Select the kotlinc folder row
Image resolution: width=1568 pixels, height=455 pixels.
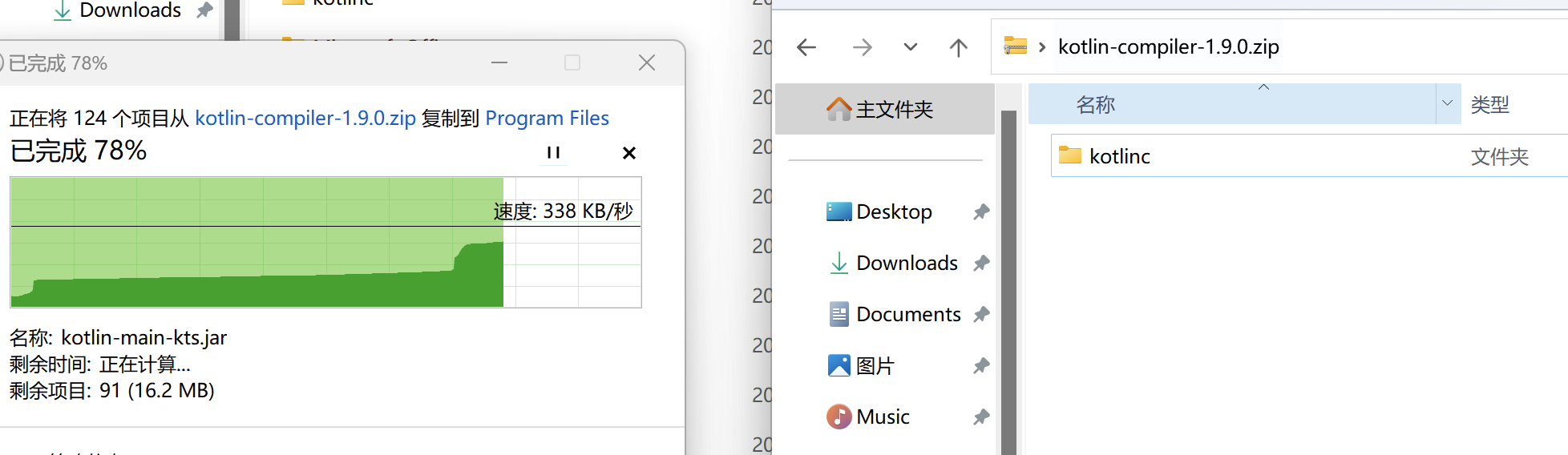coord(1309,155)
